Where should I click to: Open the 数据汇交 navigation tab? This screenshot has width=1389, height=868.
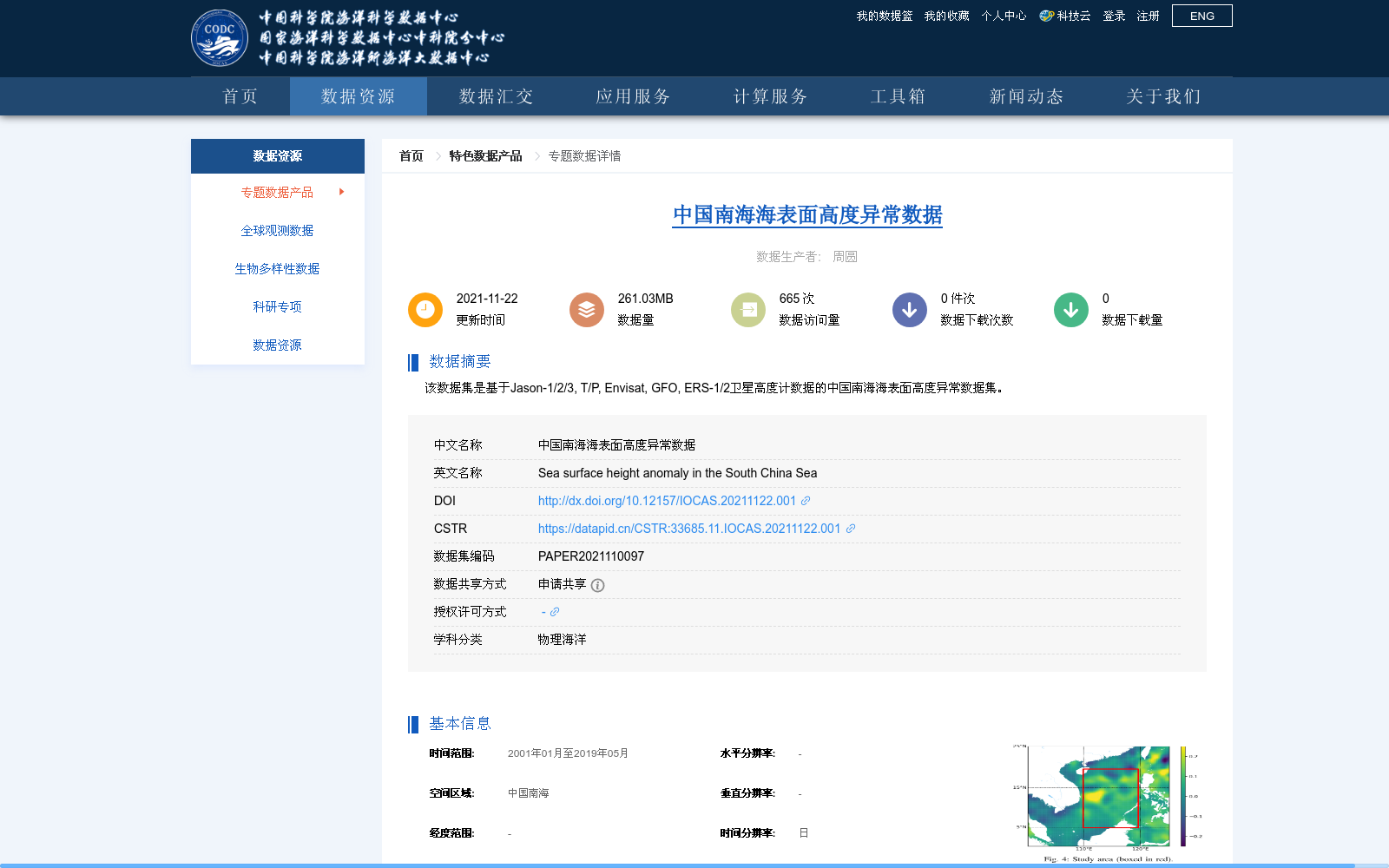(496, 96)
